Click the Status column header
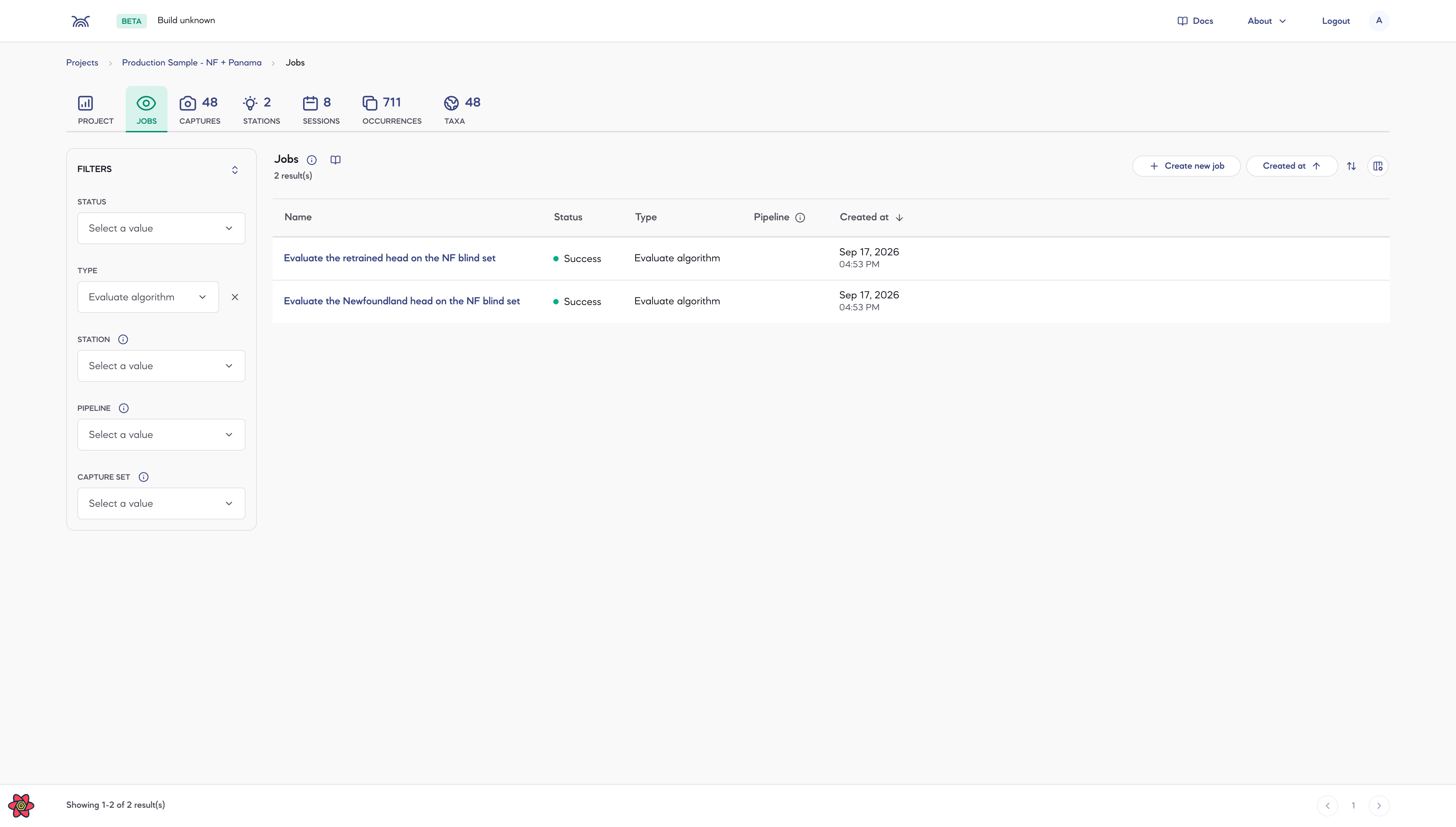The image size is (1456, 827). [x=568, y=217]
